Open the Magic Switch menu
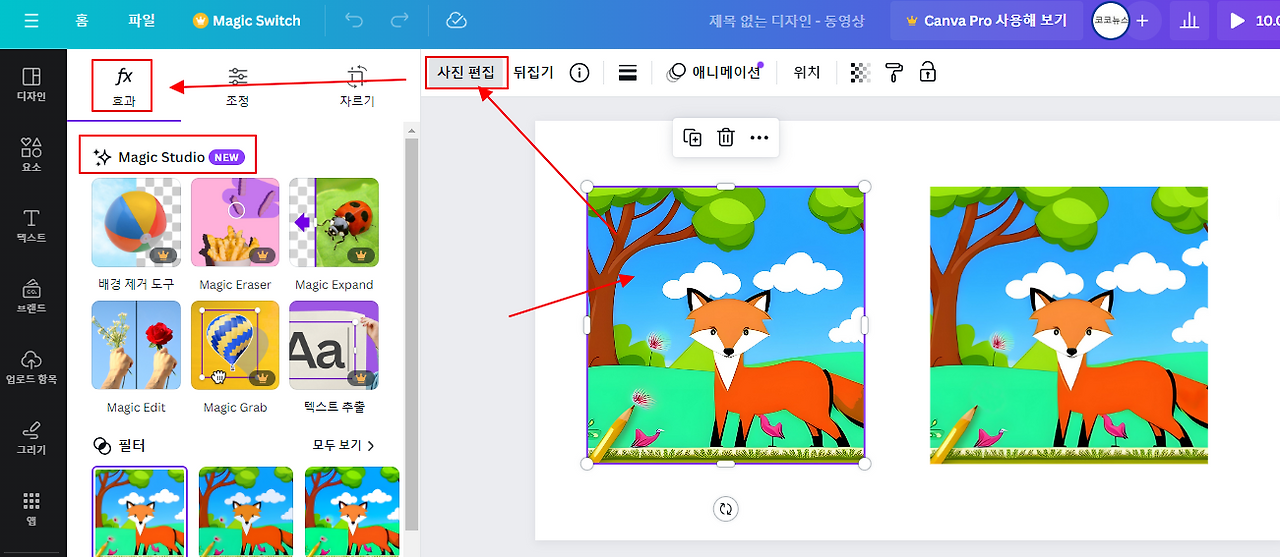 (246, 20)
